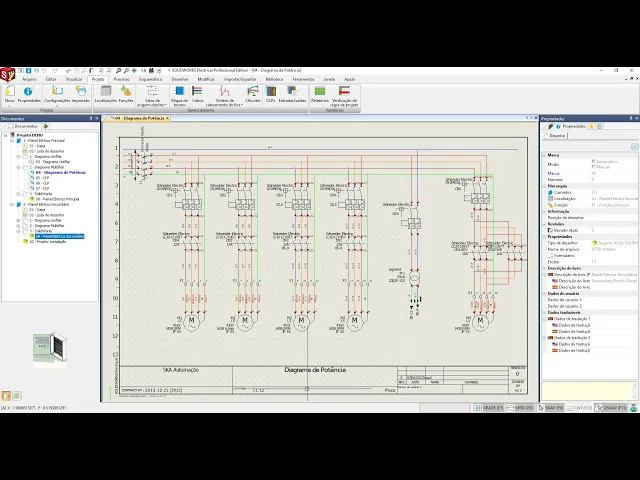Click user icon in status bar corner
Screen dimensions: 640x480
[633, 407]
